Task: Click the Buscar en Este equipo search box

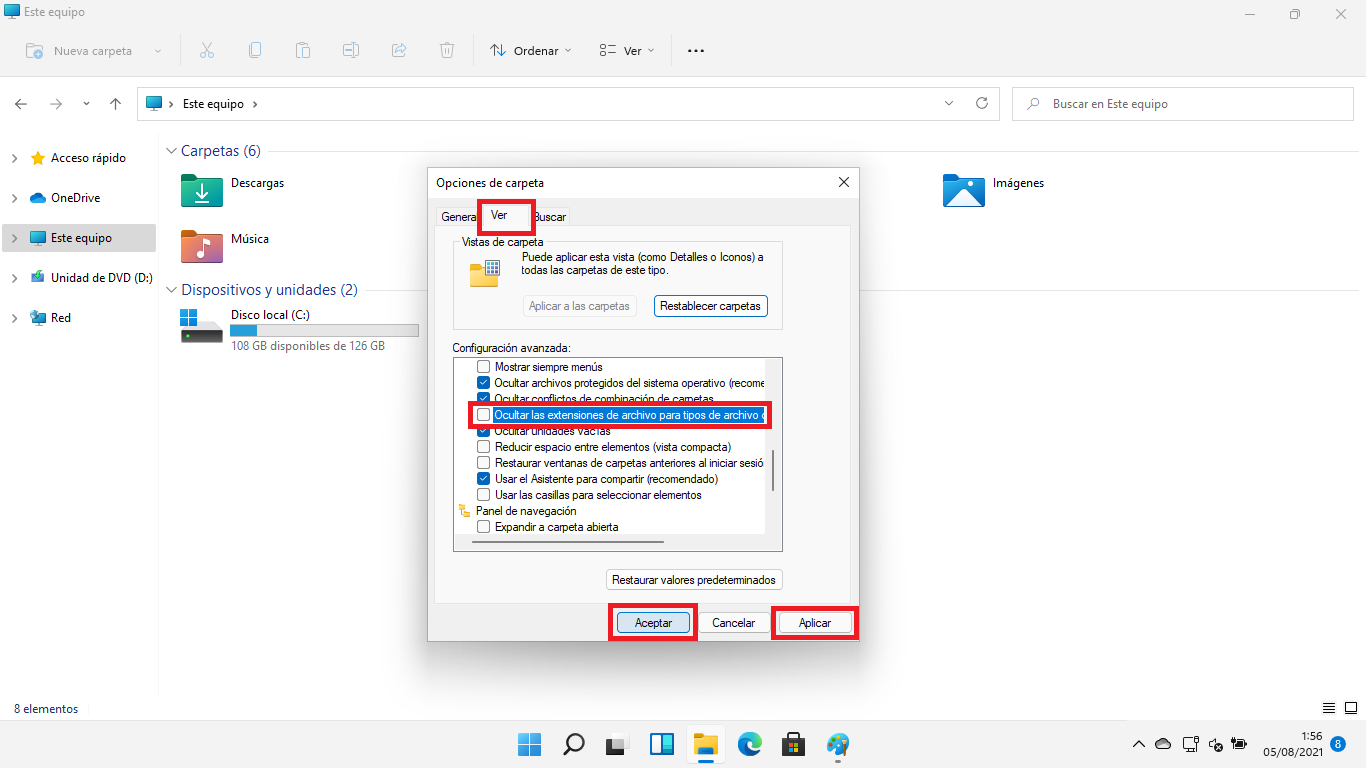Action: point(1182,103)
